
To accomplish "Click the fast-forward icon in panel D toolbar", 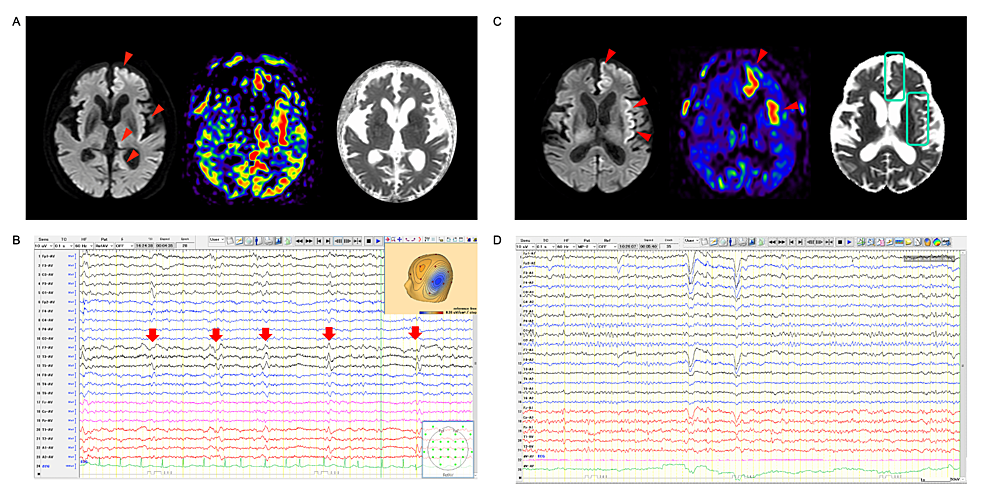I will (x=781, y=241).
